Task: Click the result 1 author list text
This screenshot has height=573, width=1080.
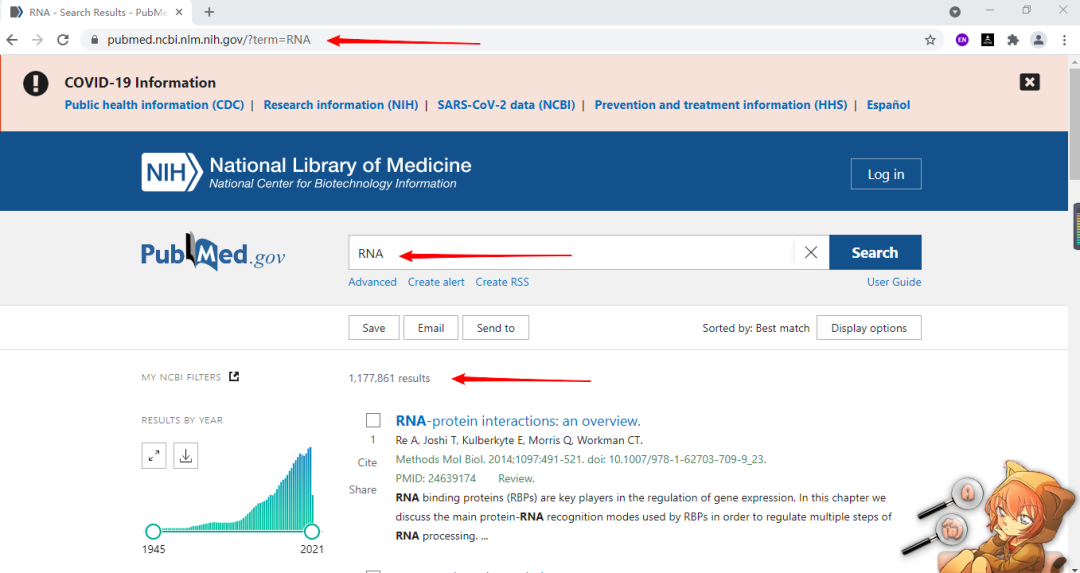Action: pos(519,441)
